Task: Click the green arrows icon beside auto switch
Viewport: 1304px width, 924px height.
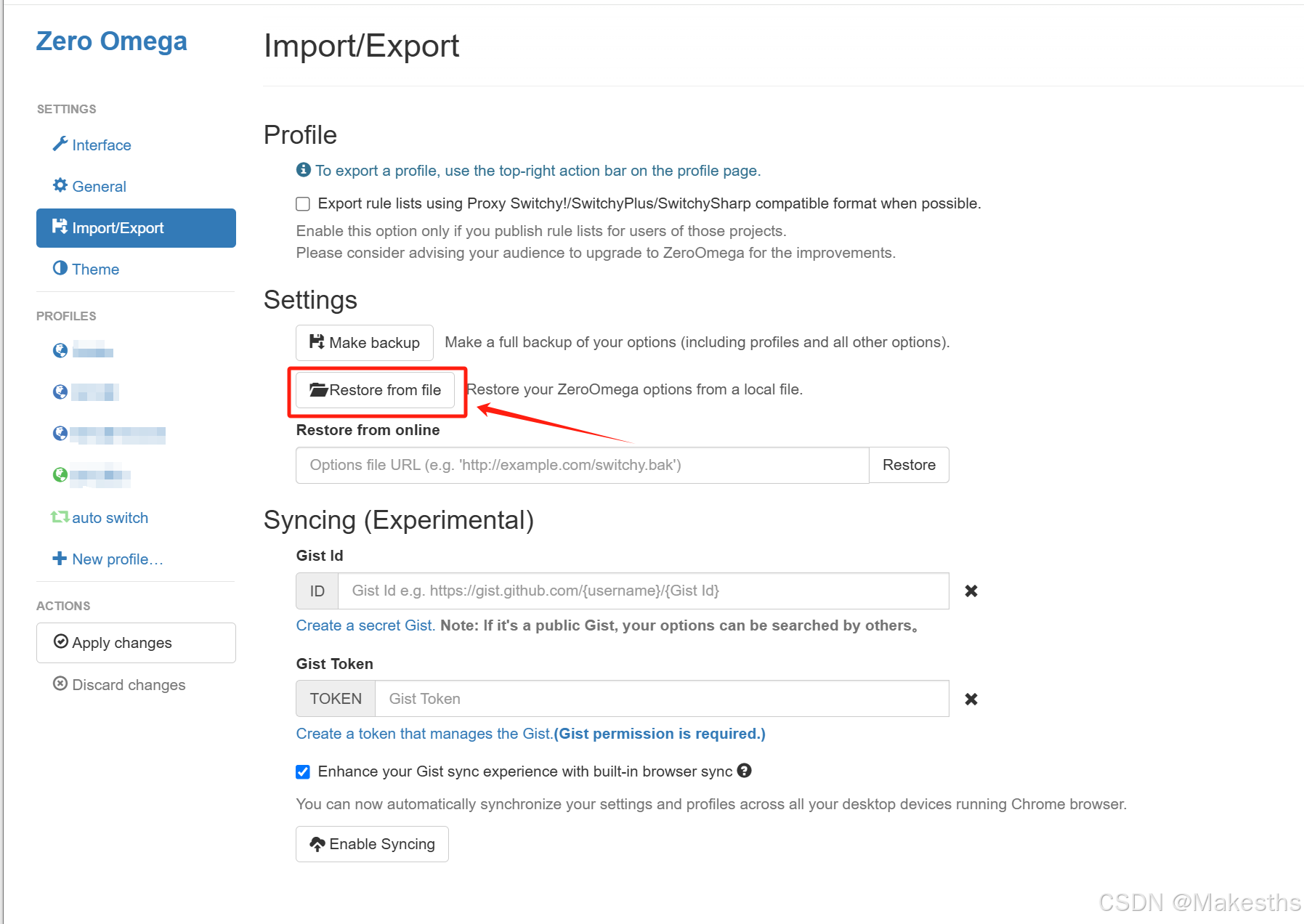Action: (x=60, y=517)
